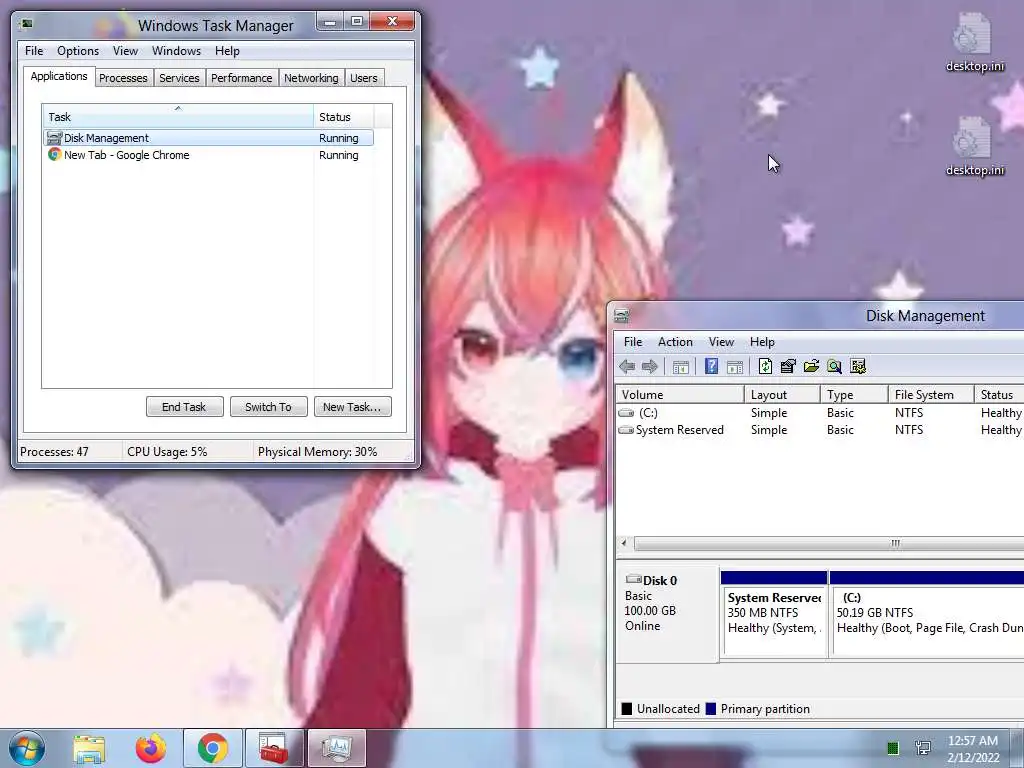
Task: Click the Disk Management title bar icon
Action: click(x=622, y=316)
